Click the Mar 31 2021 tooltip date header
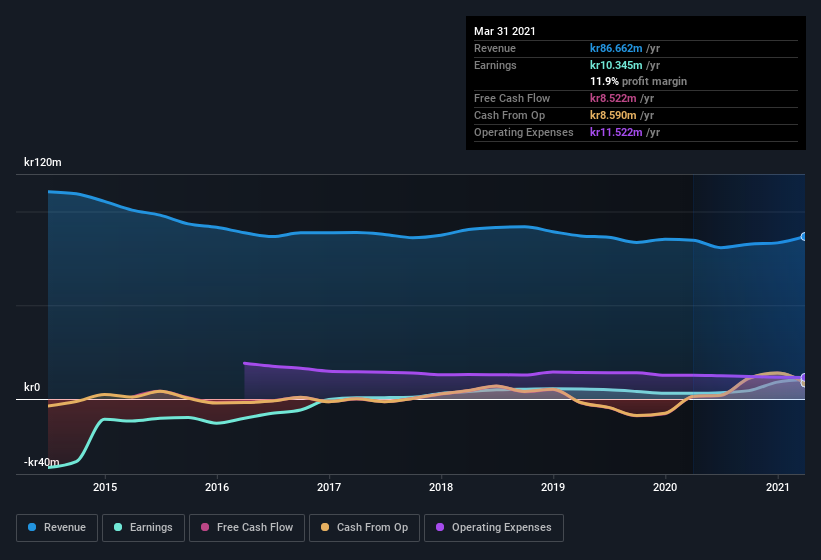 505,31
